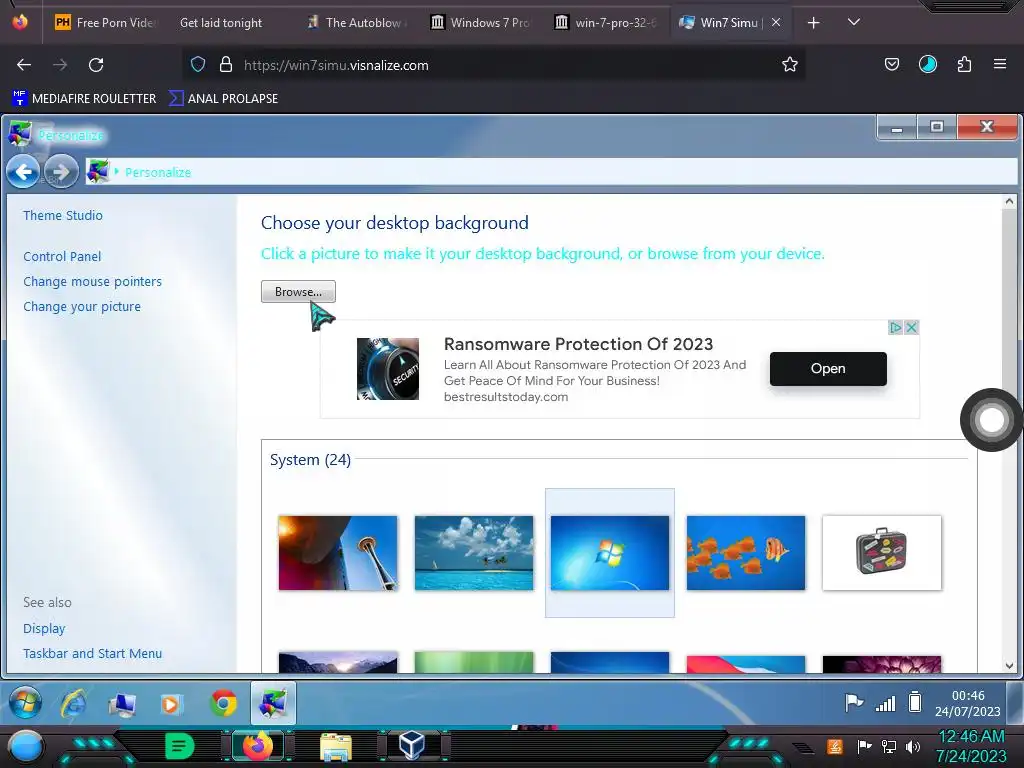Open the Control Panel link
This screenshot has height=768, width=1024.
pos(62,257)
